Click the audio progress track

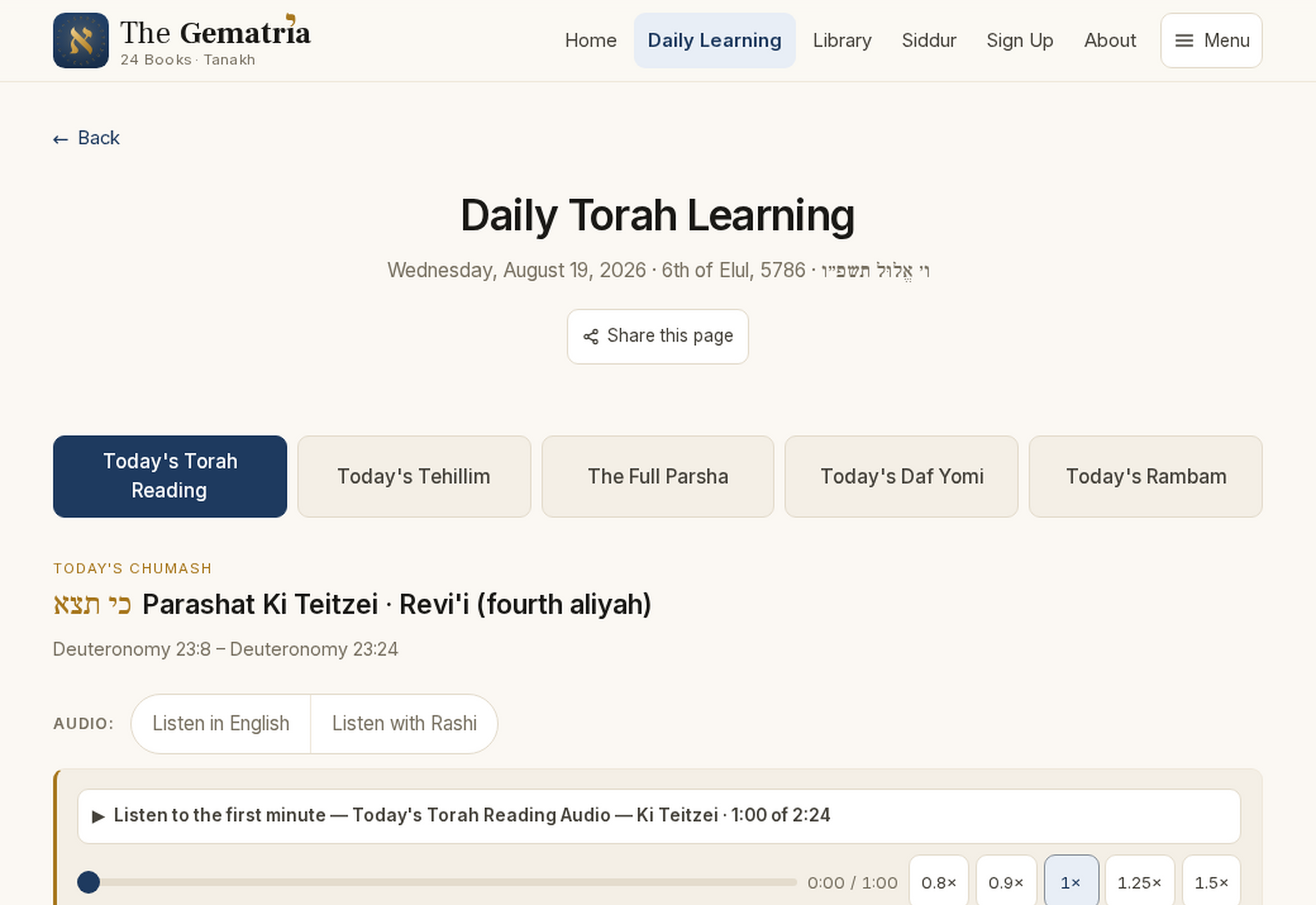point(437,882)
